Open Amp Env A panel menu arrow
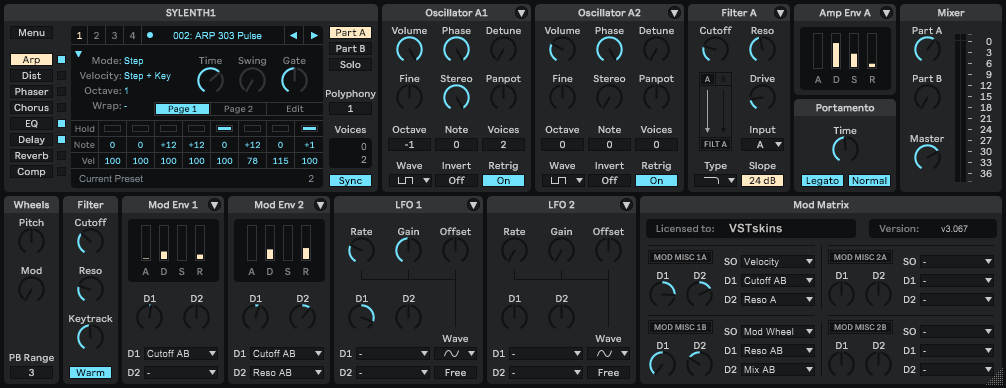 [x=886, y=13]
